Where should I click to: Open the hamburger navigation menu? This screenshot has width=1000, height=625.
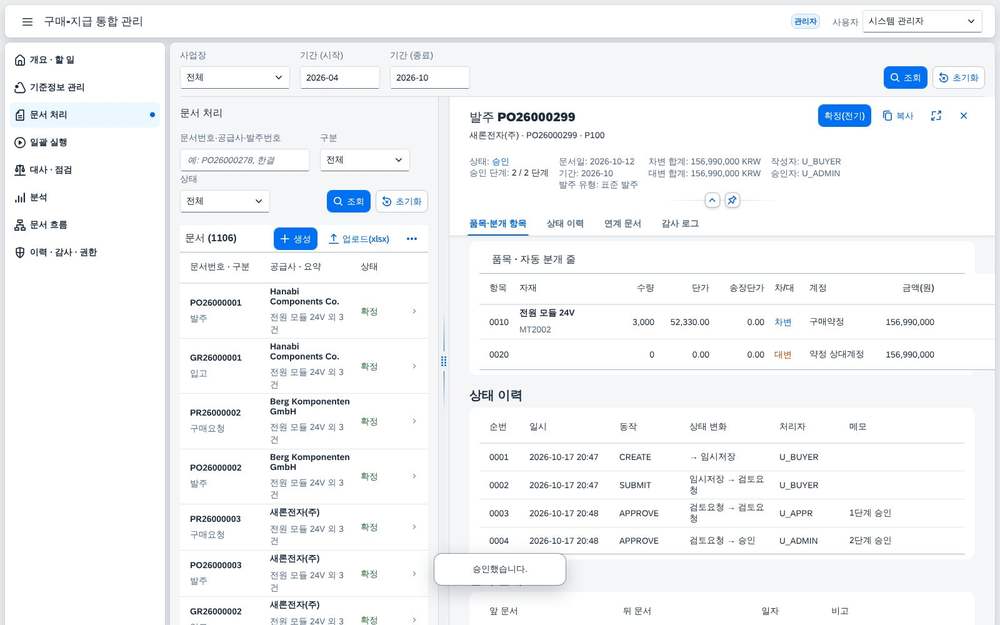[x=27, y=22]
